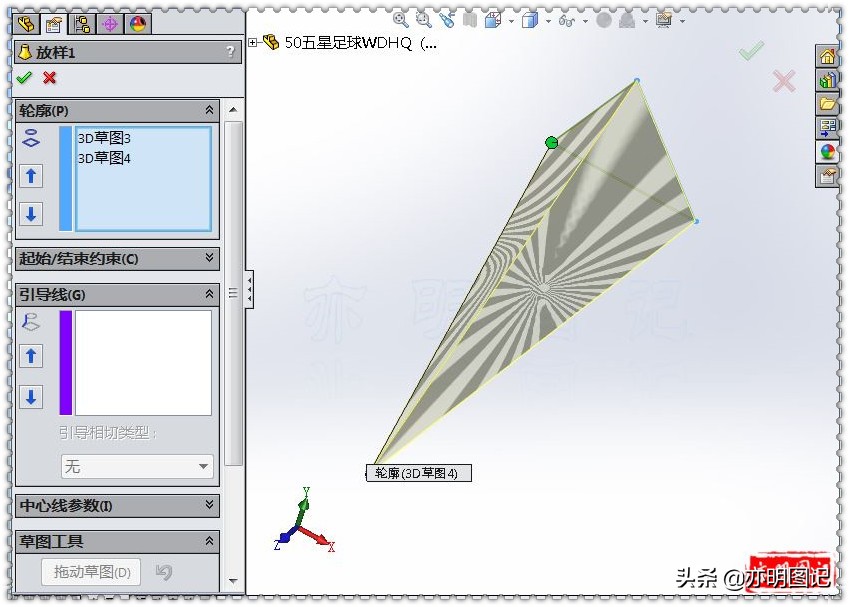This screenshot has height=607, width=849.
Task: Select the Zoom to Fit tool
Action: (x=399, y=18)
